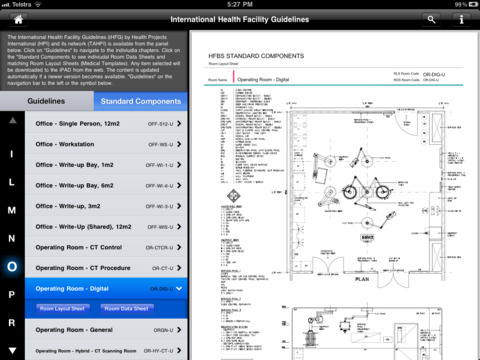Tap the Wi-Fi status icon
The height and width of the screenshot is (360, 480).
point(38,5)
